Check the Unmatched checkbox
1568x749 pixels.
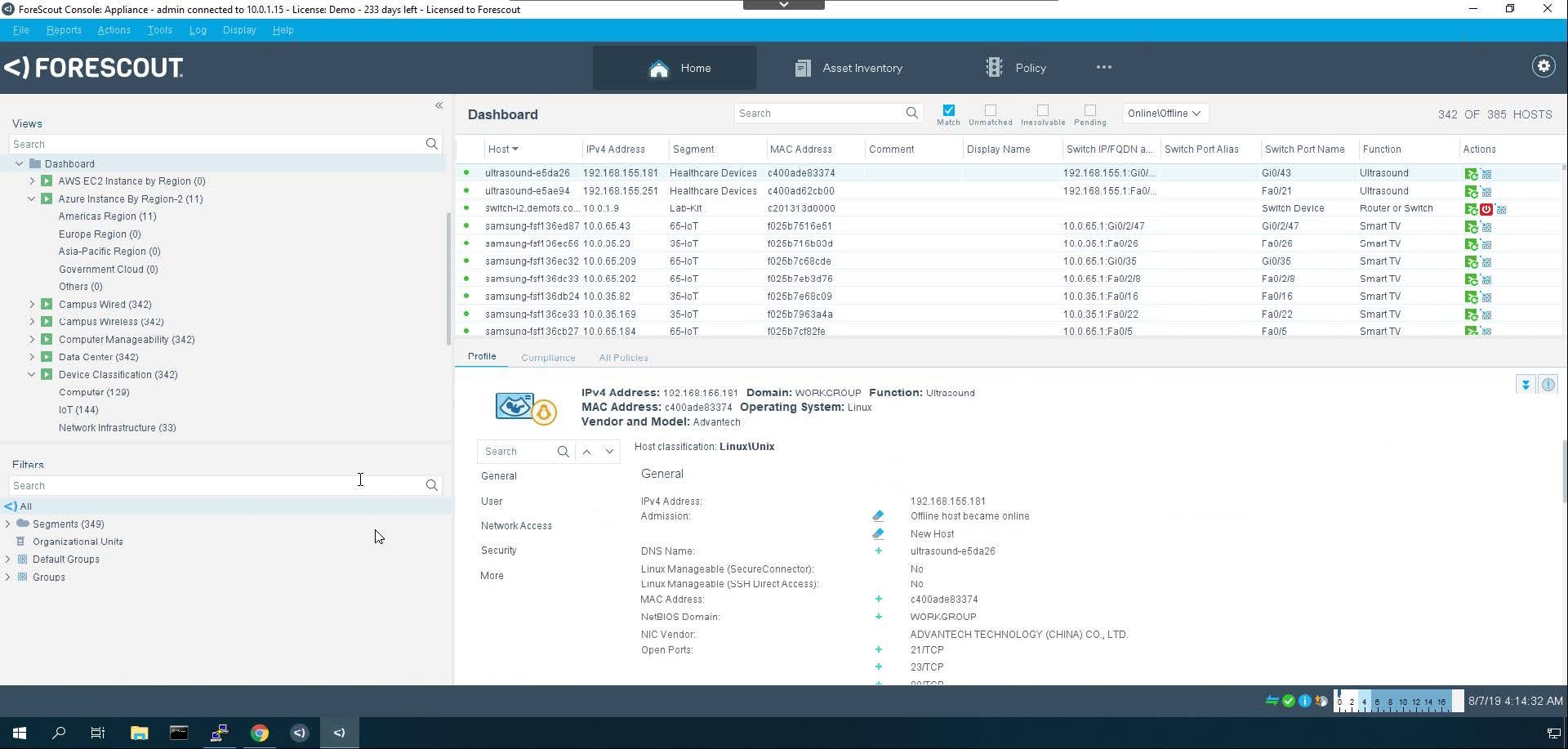tap(991, 110)
